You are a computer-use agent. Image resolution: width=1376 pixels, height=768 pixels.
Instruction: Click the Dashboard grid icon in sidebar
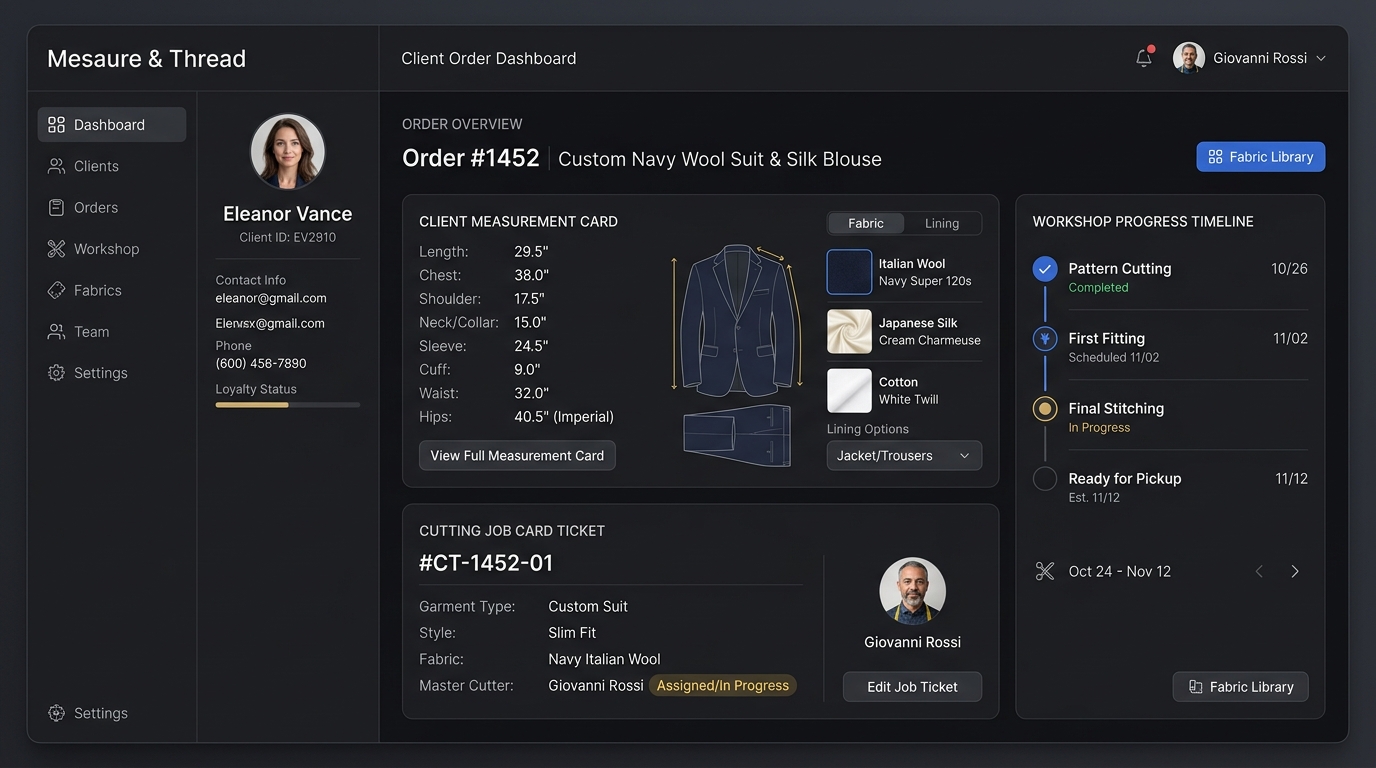click(56, 125)
